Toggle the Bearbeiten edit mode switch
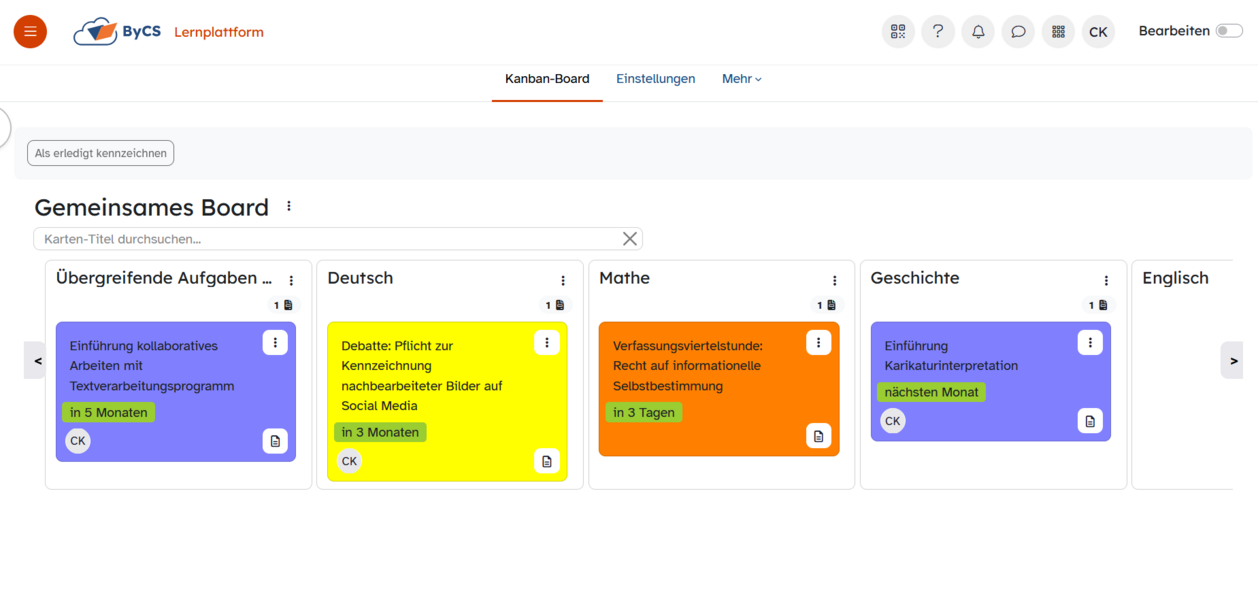The width and height of the screenshot is (1258, 591). click(x=1229, y=31)
